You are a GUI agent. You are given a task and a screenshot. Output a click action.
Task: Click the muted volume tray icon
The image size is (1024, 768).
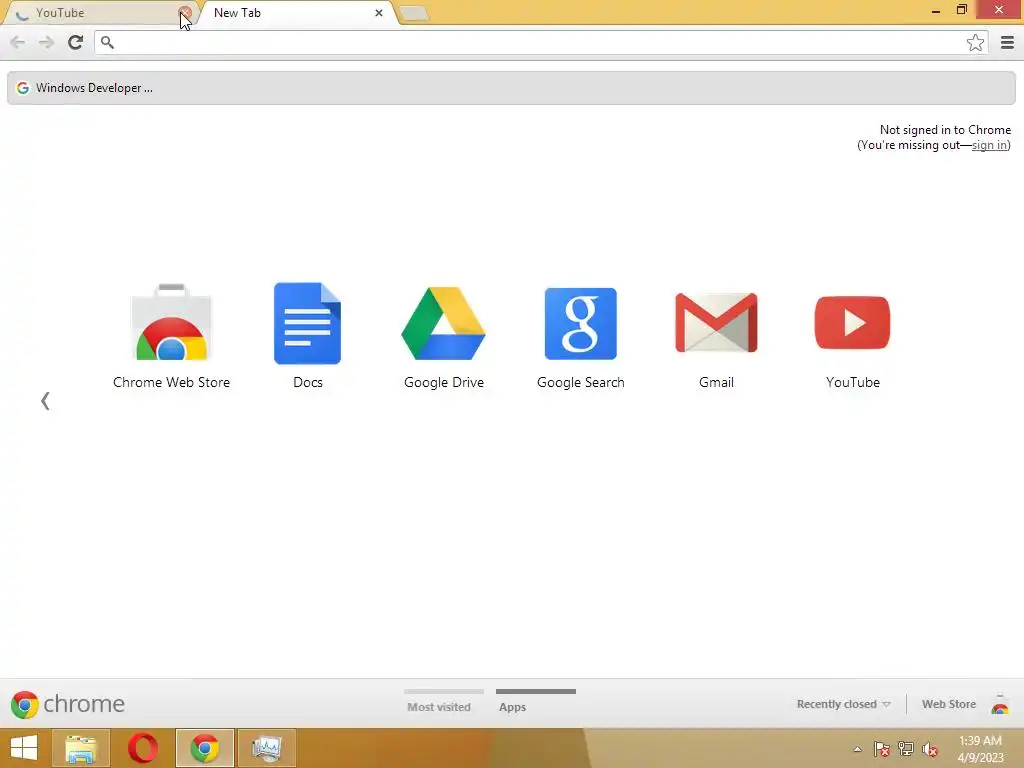930,749
